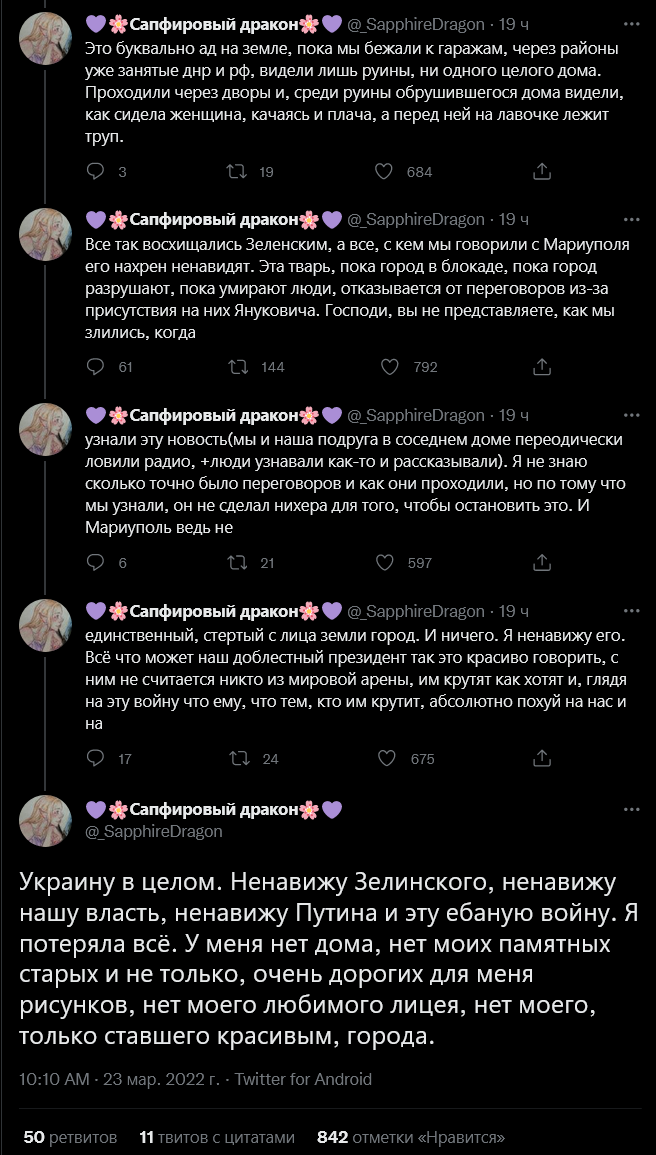Click the Twitter for Android source link
656x1155 pixels.
[301, 1079]
